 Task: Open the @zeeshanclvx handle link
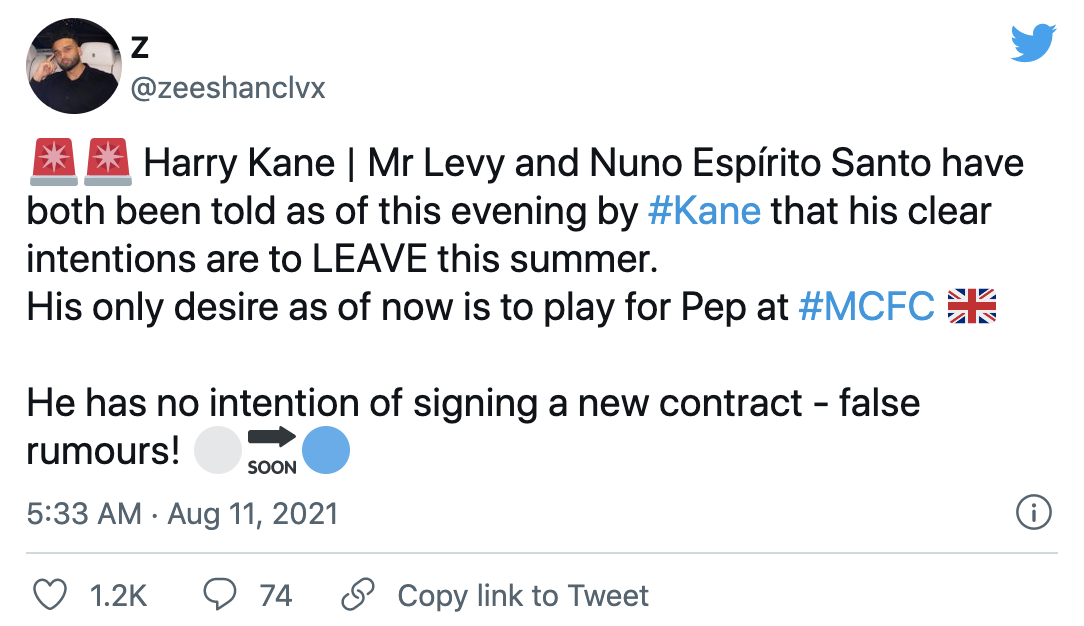pyautogui.click(x=228, y=88)
